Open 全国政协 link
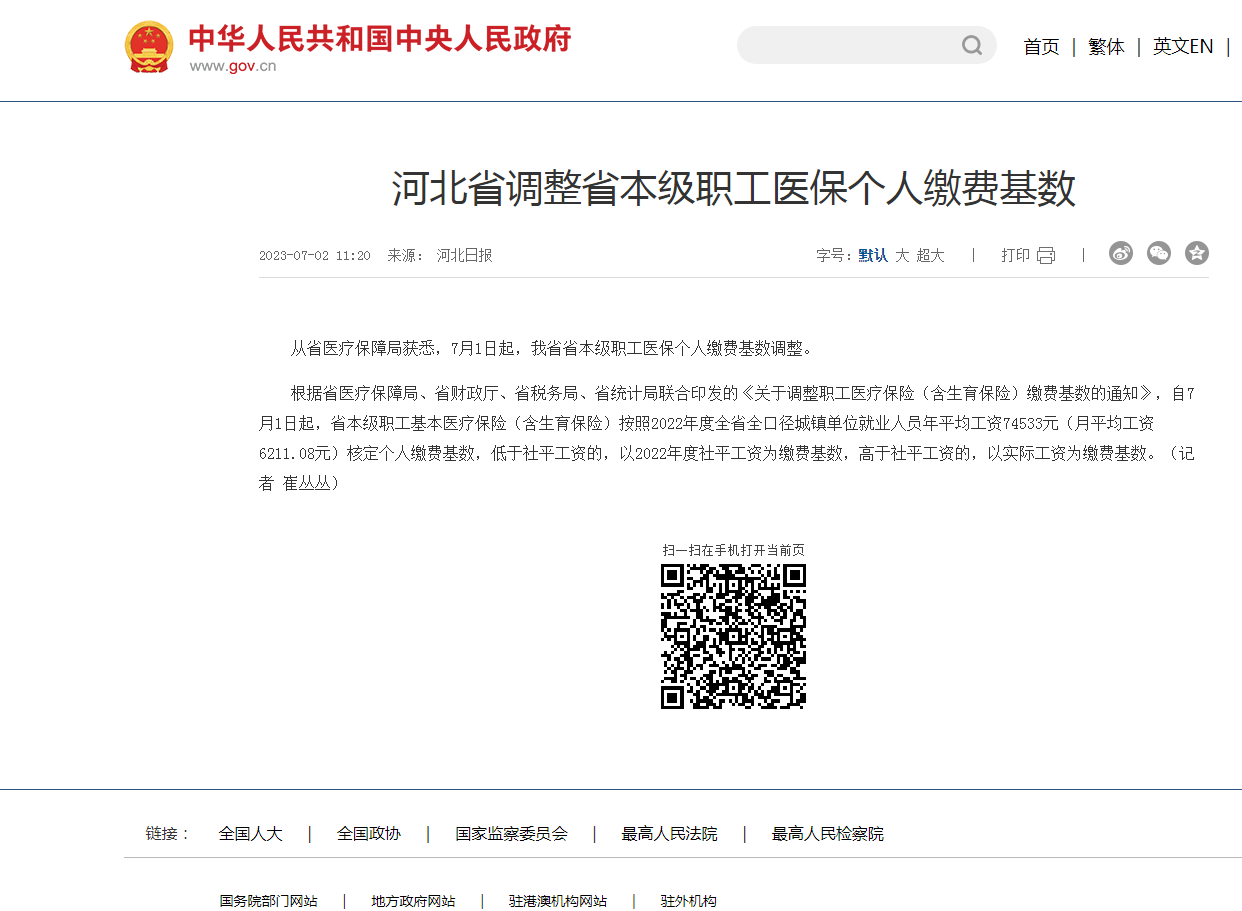Image resolution: width=1242 pixels, height=911 pixels. click(x=369, y=834)
